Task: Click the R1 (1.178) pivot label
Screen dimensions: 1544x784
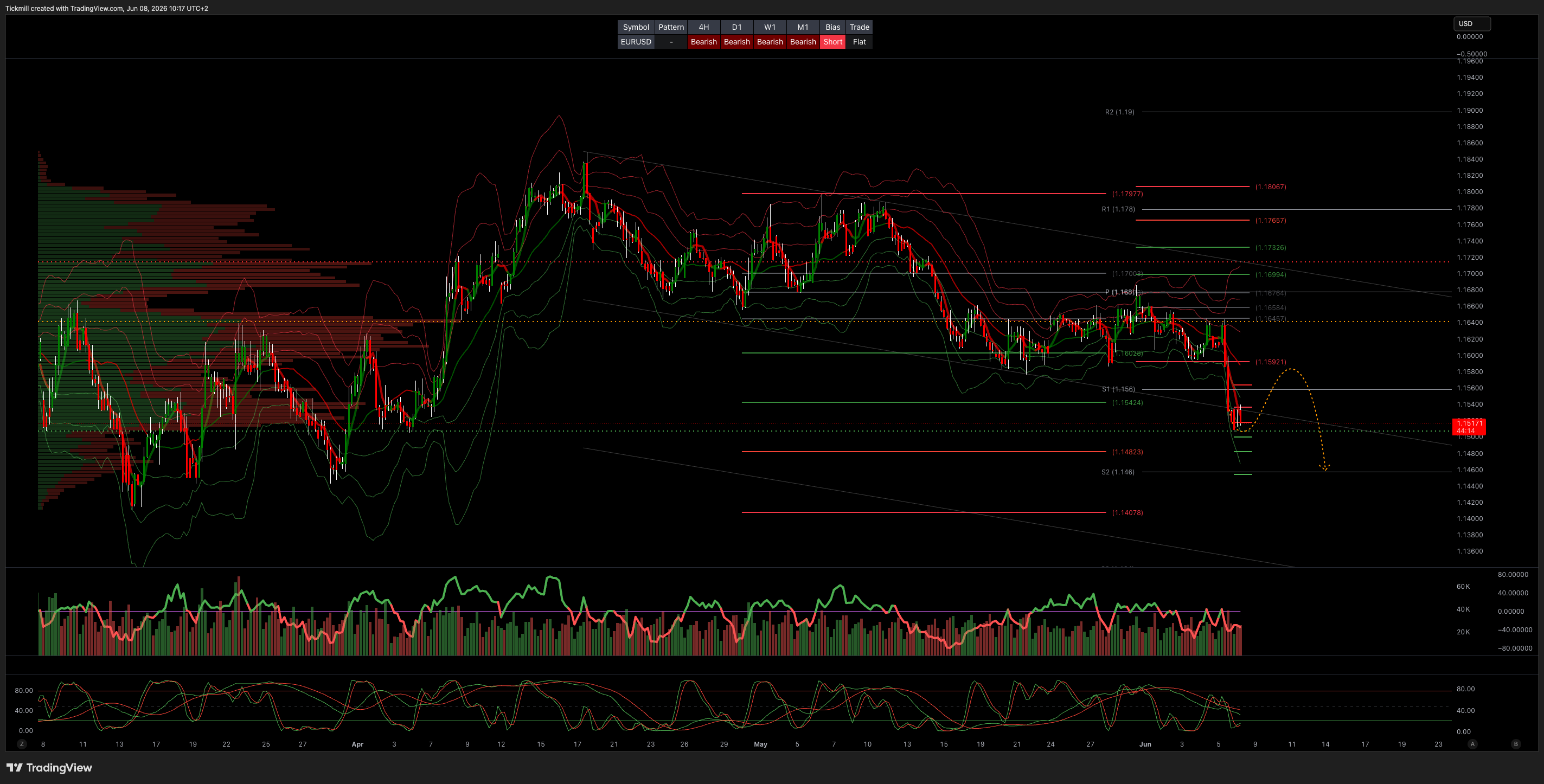Action: (1118, 209)
